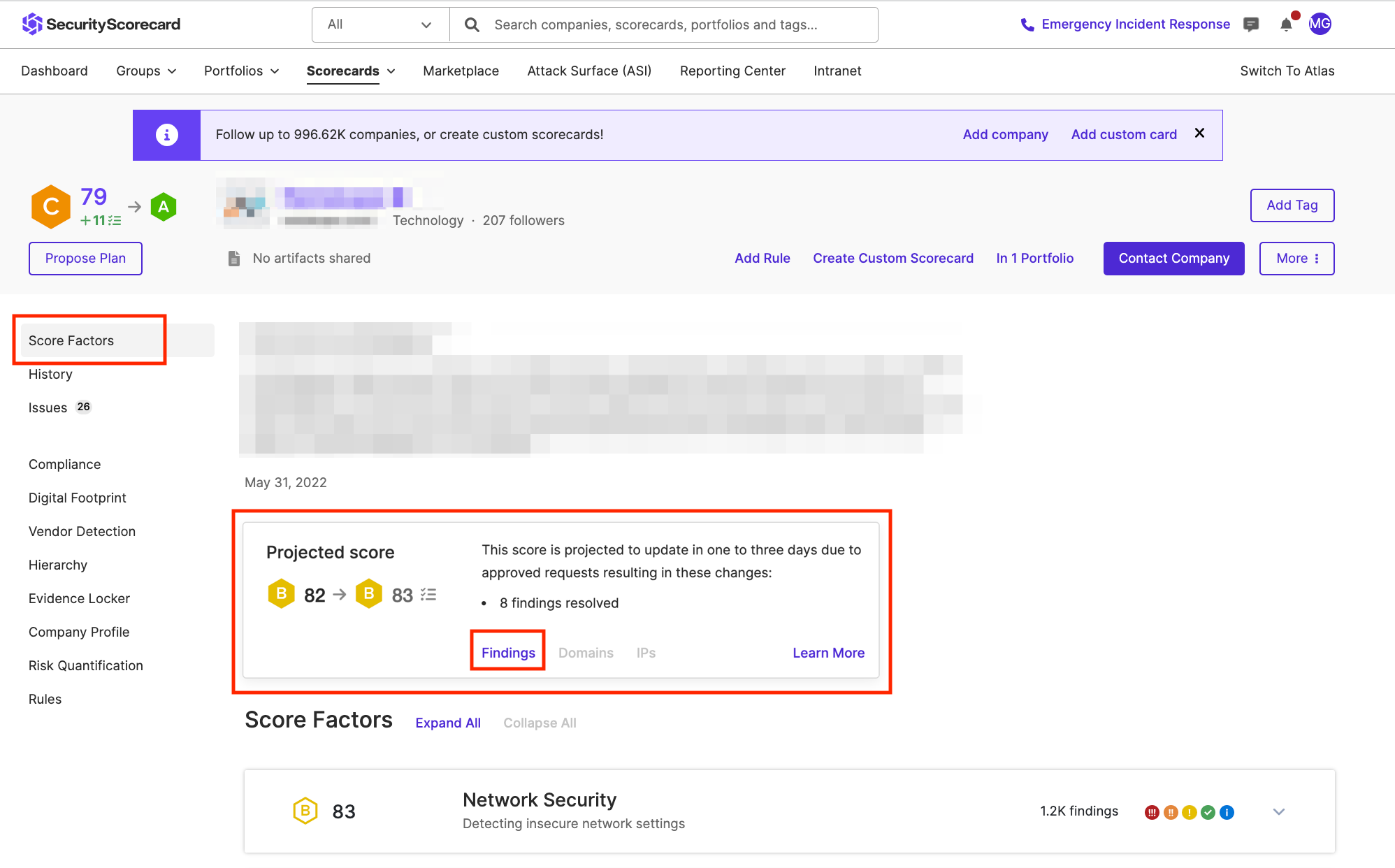
Task: Click the high severity orange icon
Action: (x=1171, y=812)
